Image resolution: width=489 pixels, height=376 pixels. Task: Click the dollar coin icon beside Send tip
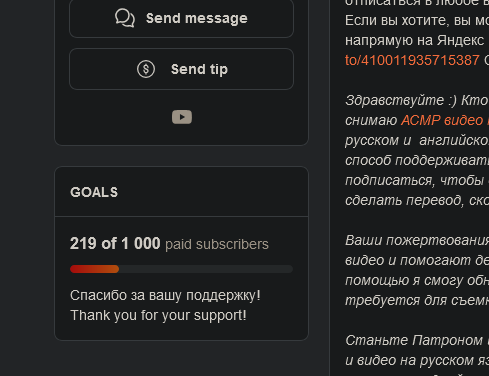pos(146,69)
